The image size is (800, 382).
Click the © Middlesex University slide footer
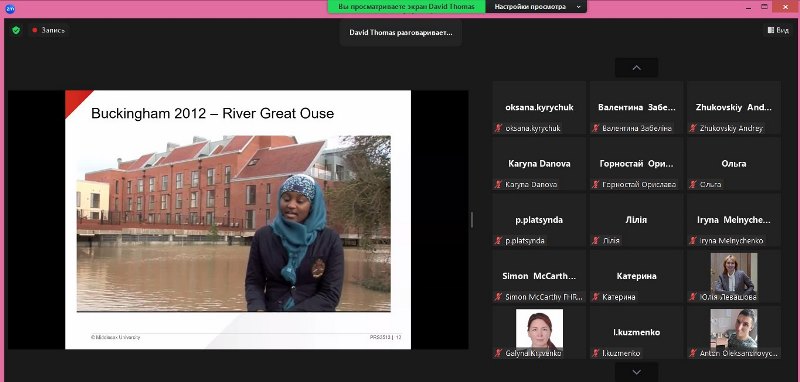pyautogui.click(x=115, y=338)
